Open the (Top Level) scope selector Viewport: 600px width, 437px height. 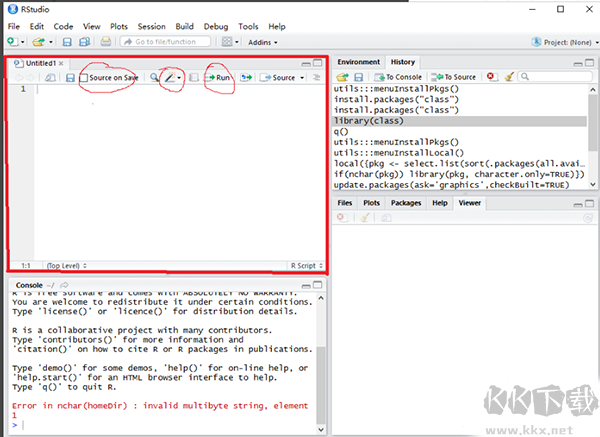coord(66,266)
